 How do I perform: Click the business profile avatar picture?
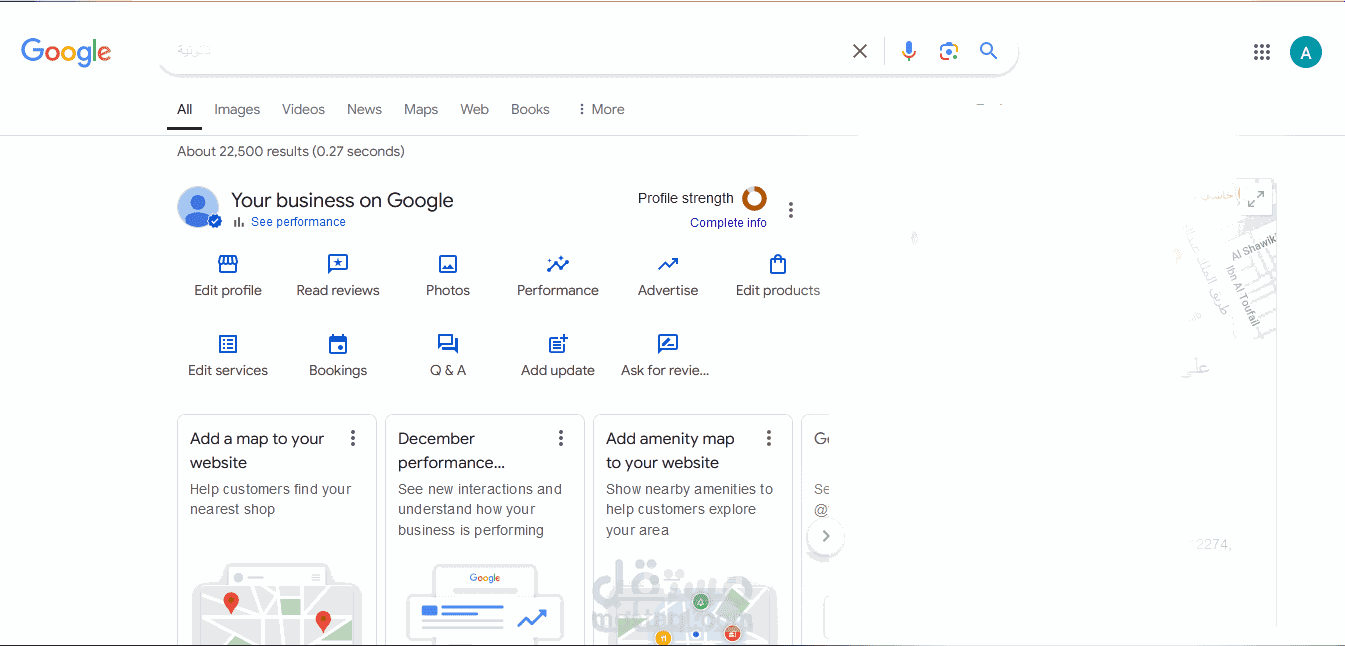coord(199,207)
